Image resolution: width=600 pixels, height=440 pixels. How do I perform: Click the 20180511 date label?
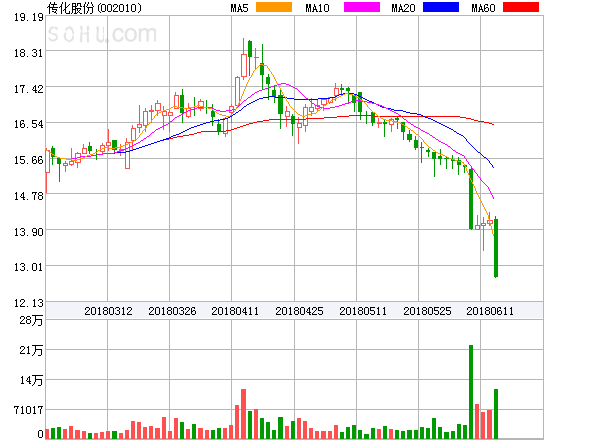(363, 311)
